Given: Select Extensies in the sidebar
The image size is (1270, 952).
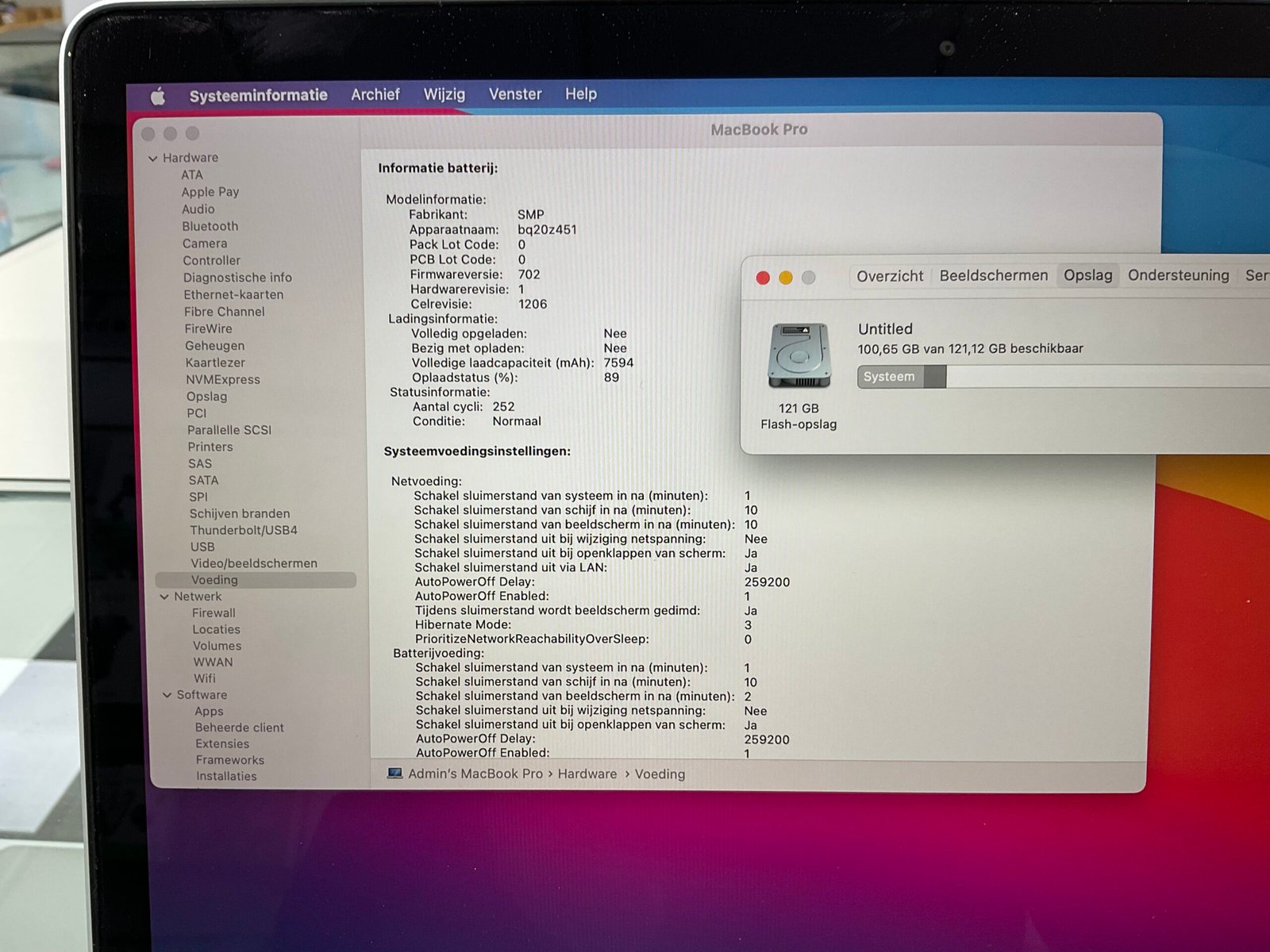Looking at the screenshot, I should point(222,744).
